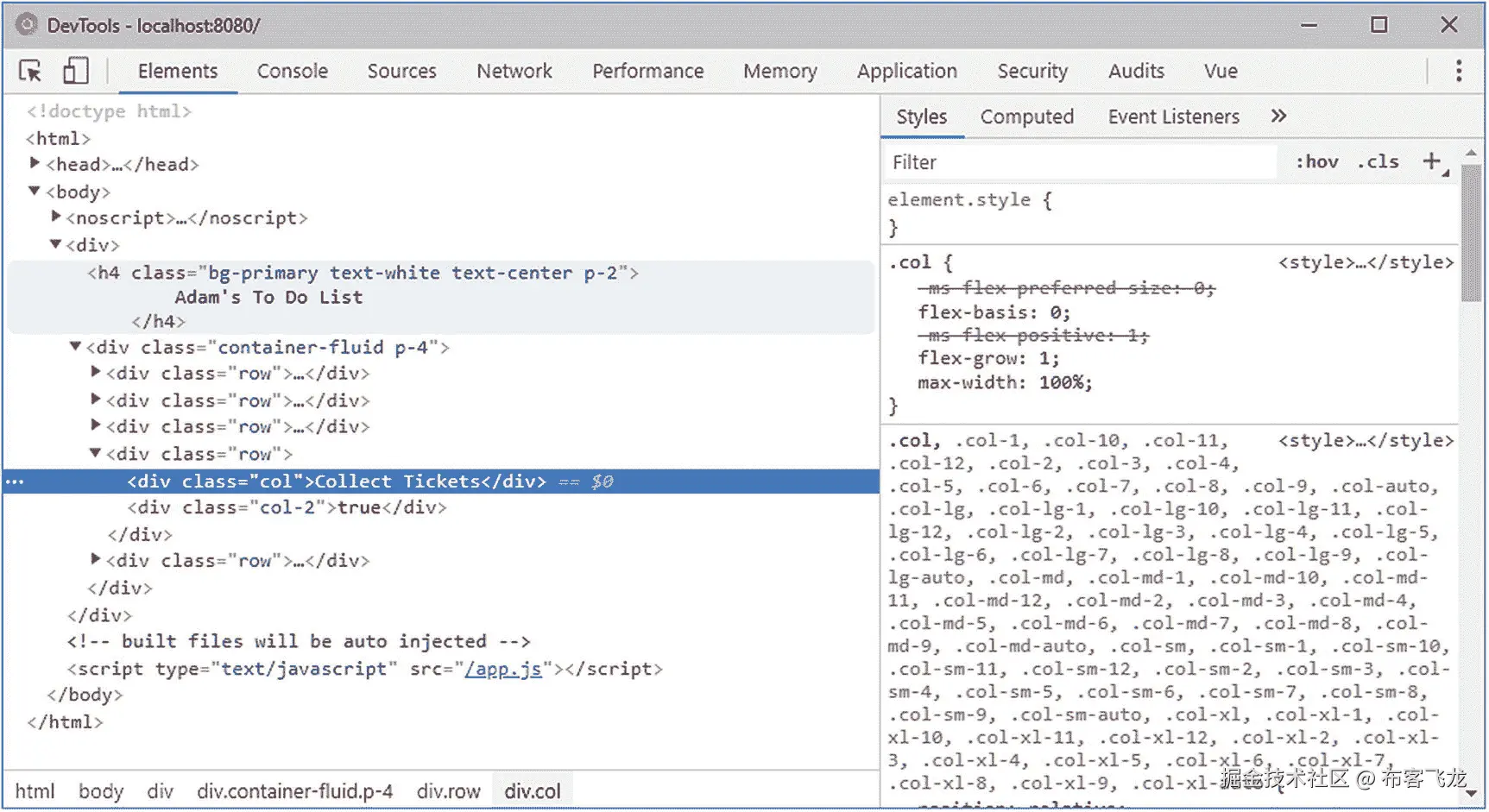The height and width of the screenshot is (812, 1489).
Task: Click the struck-through -ms-flex-preferred-size declaration
Action: pos(1066,288)
